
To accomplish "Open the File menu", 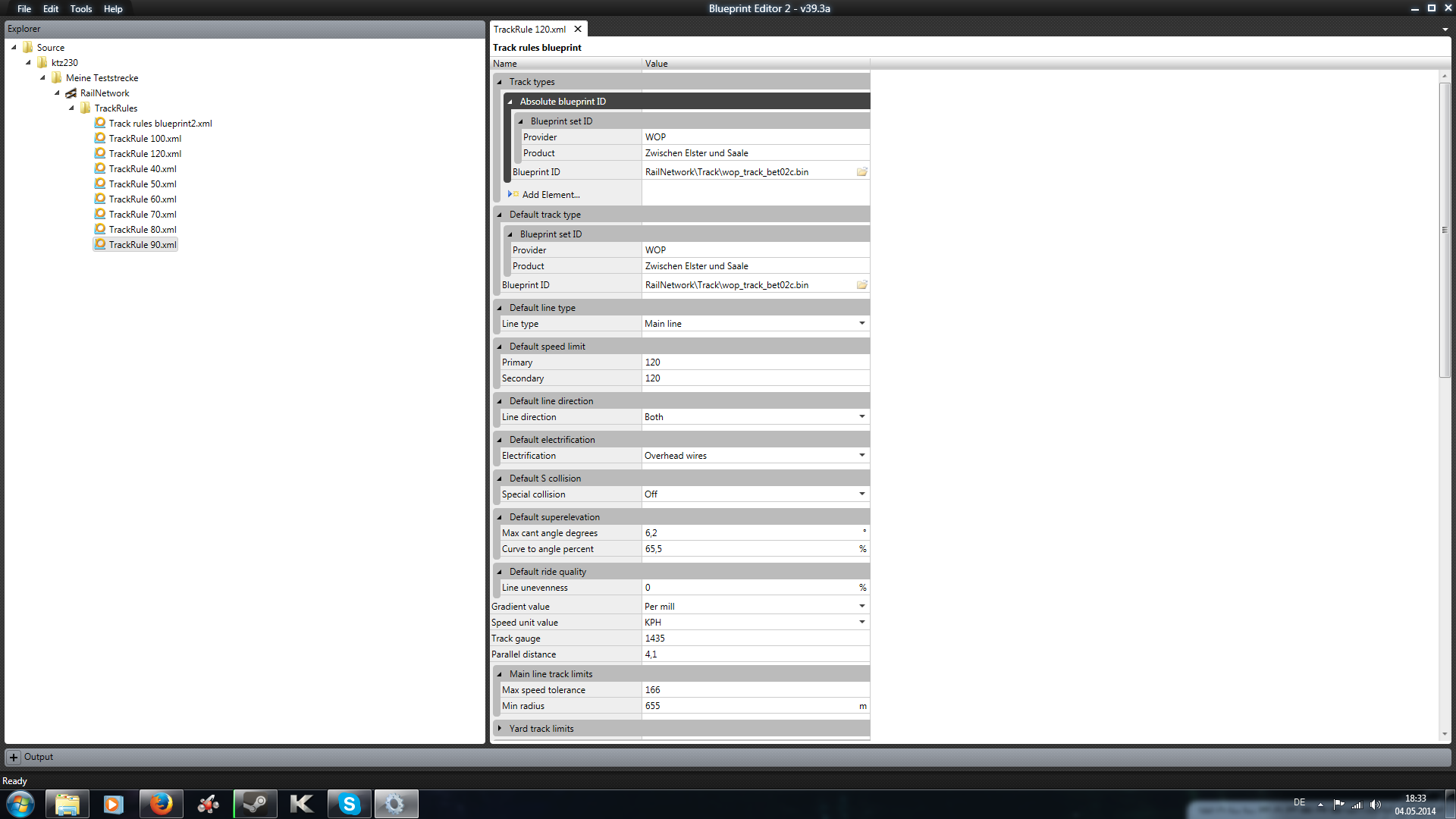I will (x=24, y=9).
